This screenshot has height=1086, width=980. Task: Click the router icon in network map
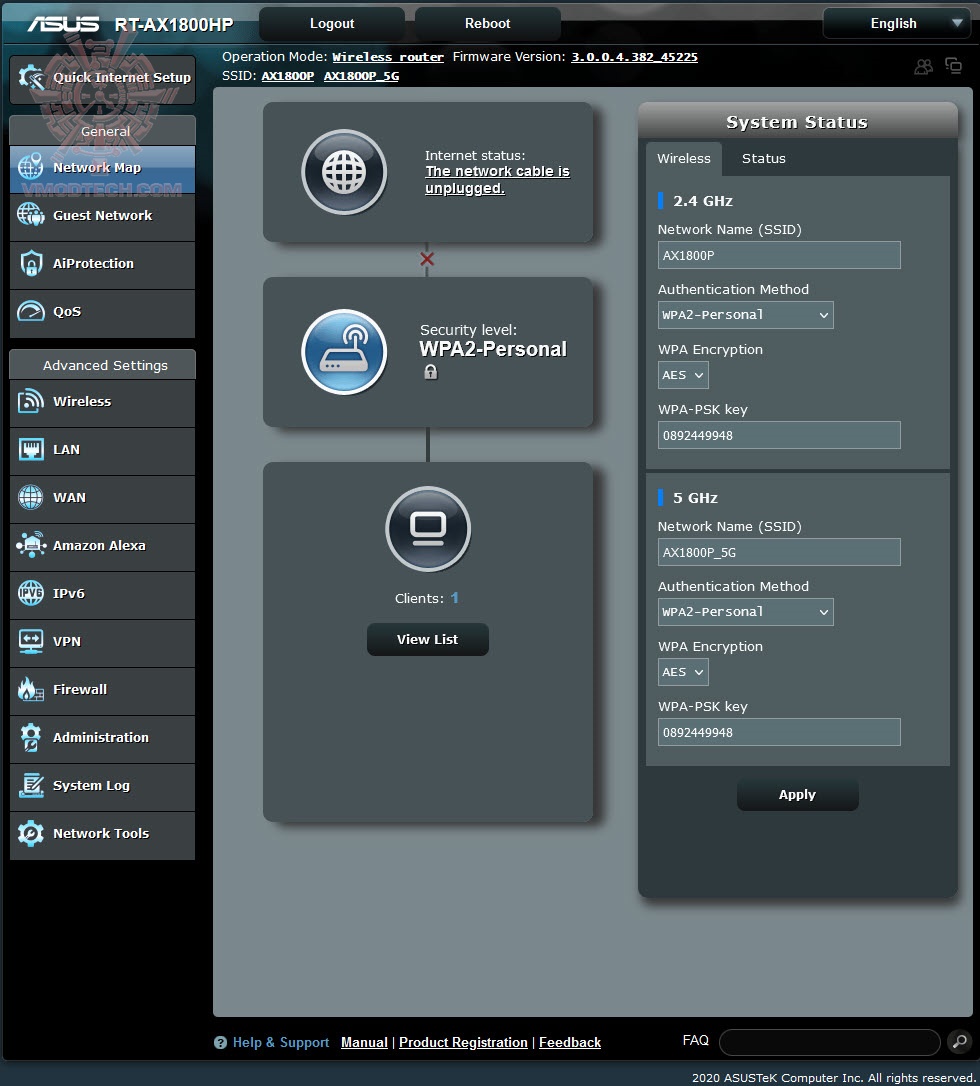[x=344, y=352]
